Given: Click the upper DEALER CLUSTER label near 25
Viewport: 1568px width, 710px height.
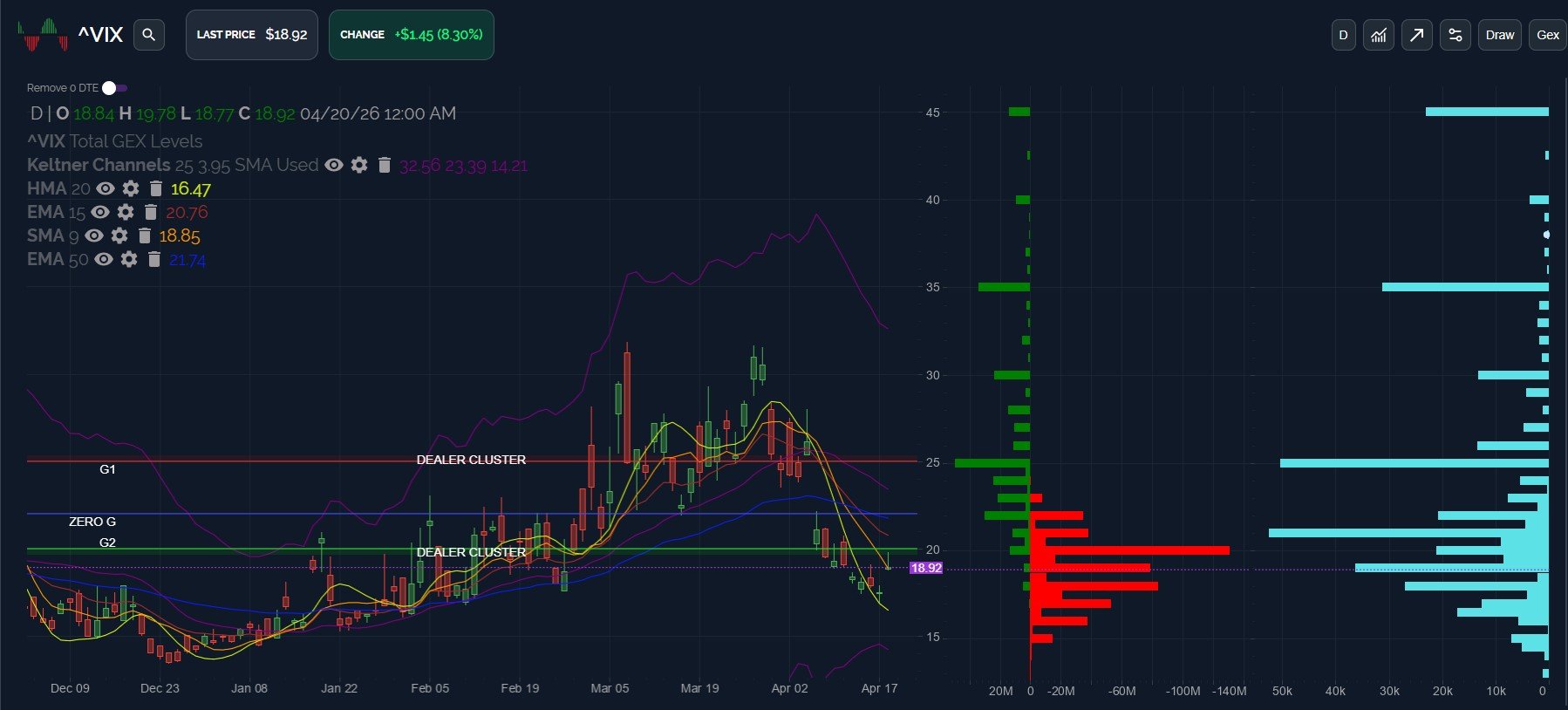Looking at the screenshot, I should point(471,460).
